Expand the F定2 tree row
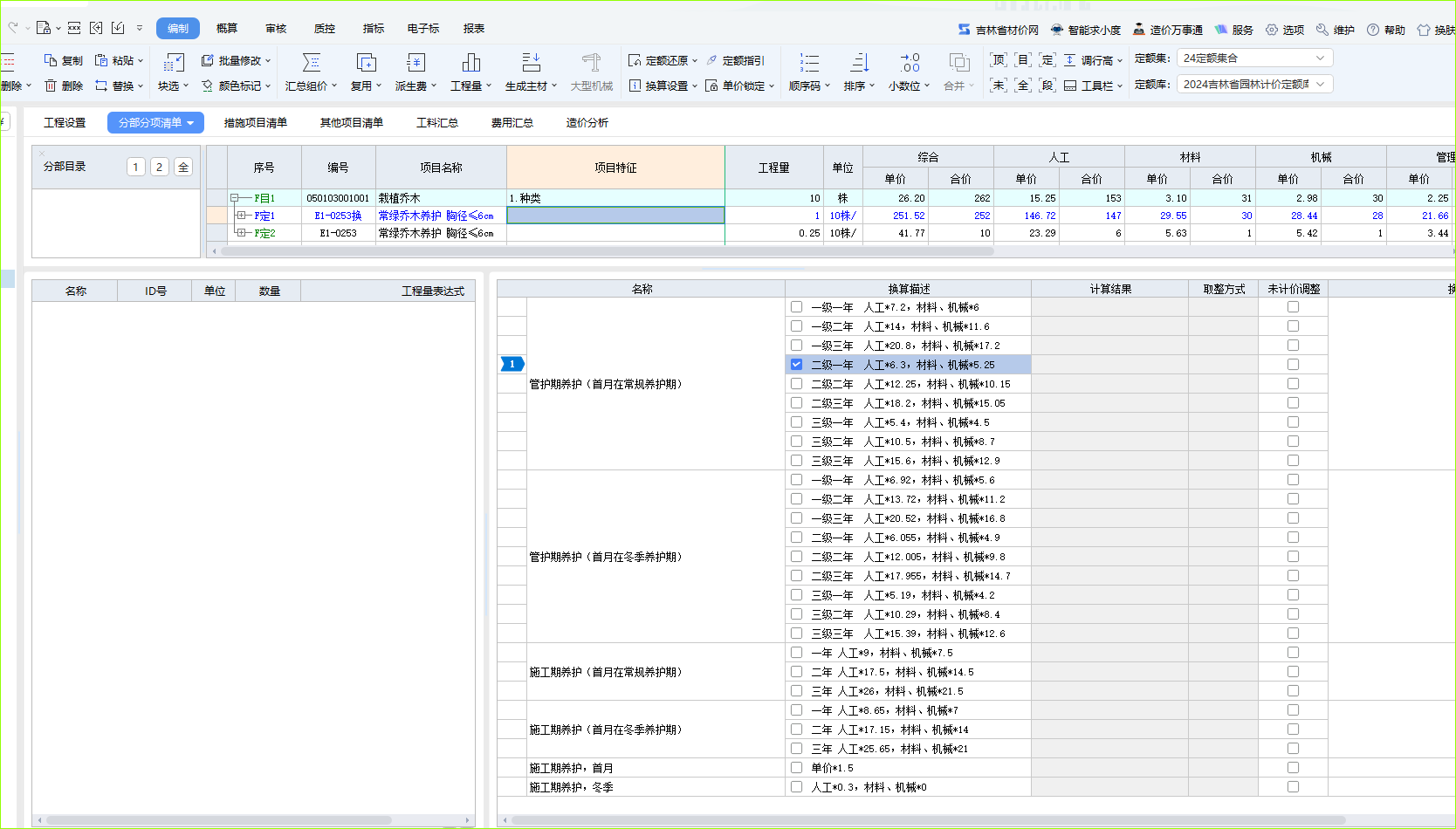Screen dimensions: 1456x829 point(242,233)
